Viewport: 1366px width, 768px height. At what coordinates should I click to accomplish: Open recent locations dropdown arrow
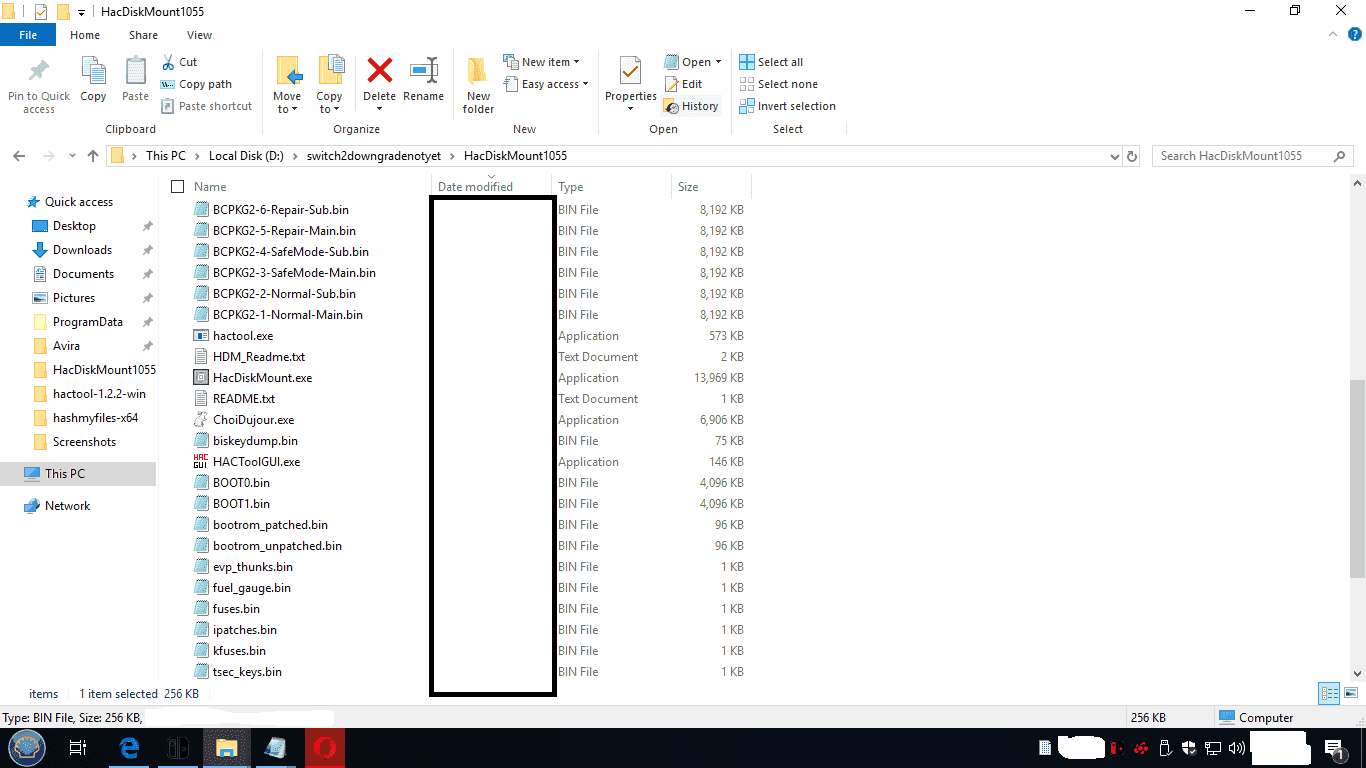point(72,157)
